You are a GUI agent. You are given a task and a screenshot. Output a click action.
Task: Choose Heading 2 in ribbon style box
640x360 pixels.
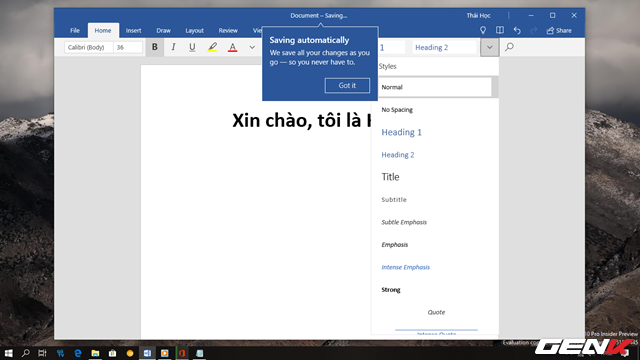(444, 47)
